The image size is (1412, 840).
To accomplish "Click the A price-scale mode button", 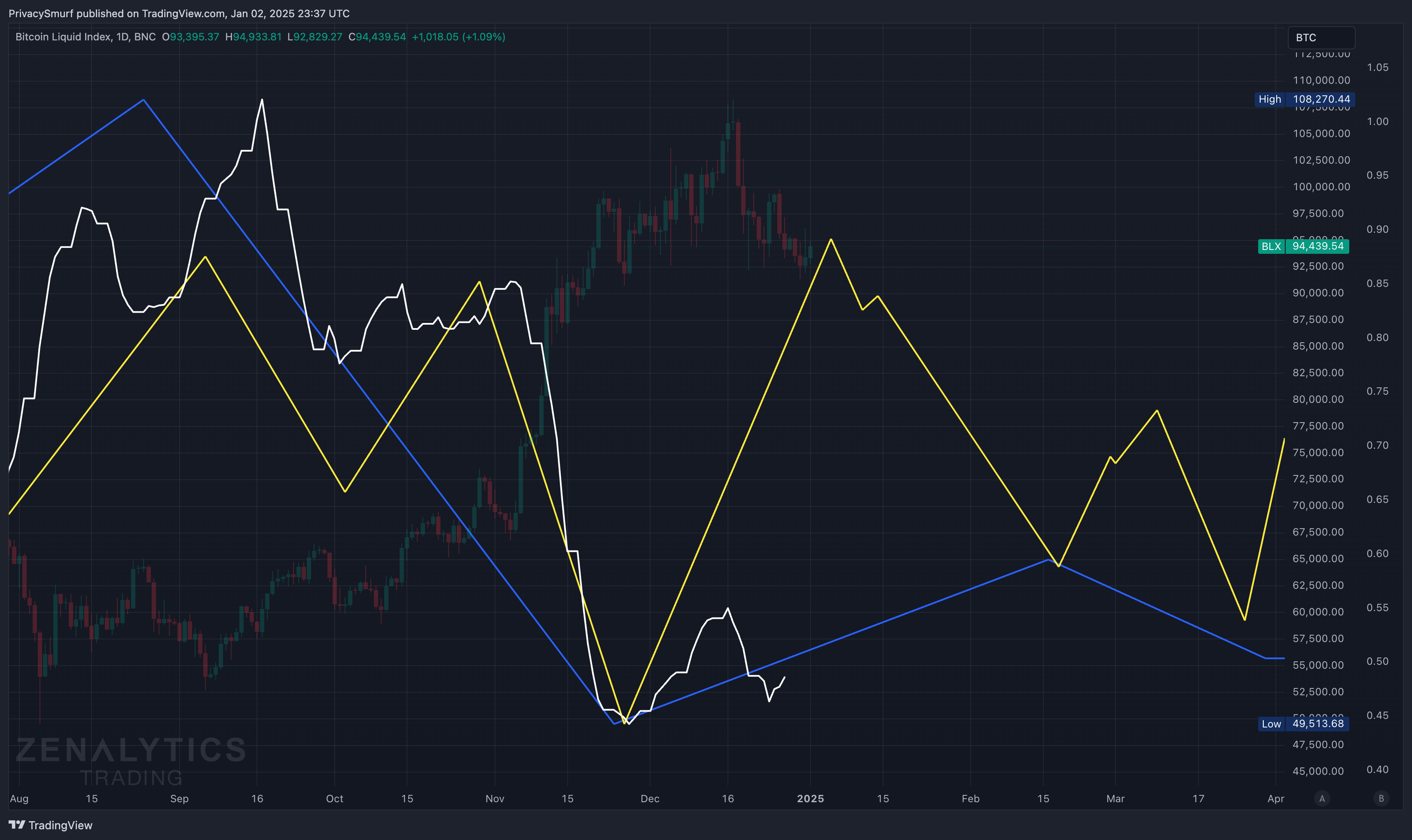I will click(x=1322, y=799).
